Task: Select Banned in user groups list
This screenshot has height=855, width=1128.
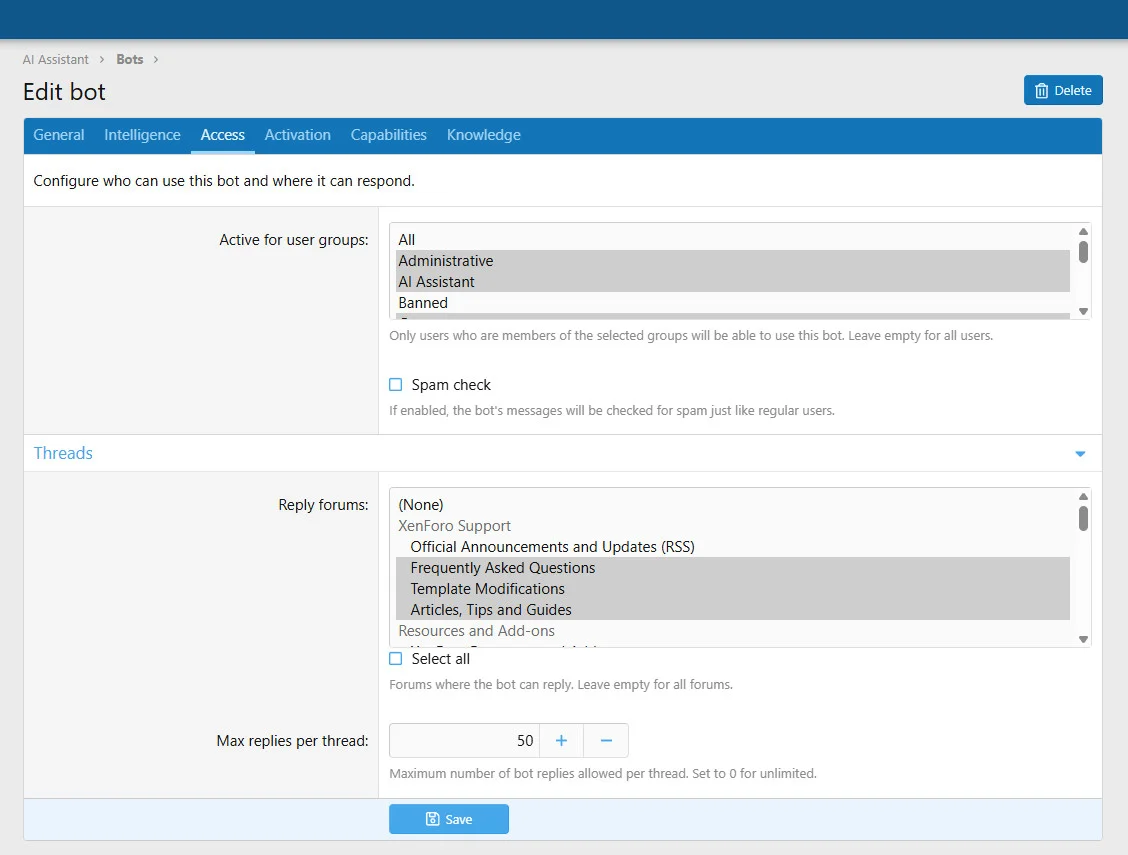Action: tap(423, 303)
